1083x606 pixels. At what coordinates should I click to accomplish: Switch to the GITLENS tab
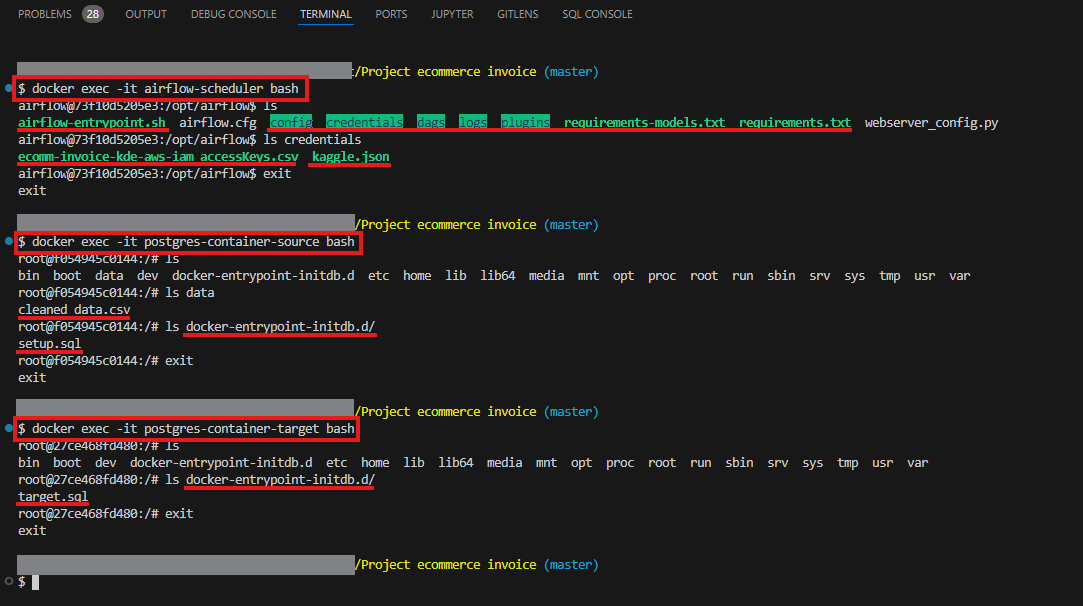pyautogui.click(x=517, y=14)
